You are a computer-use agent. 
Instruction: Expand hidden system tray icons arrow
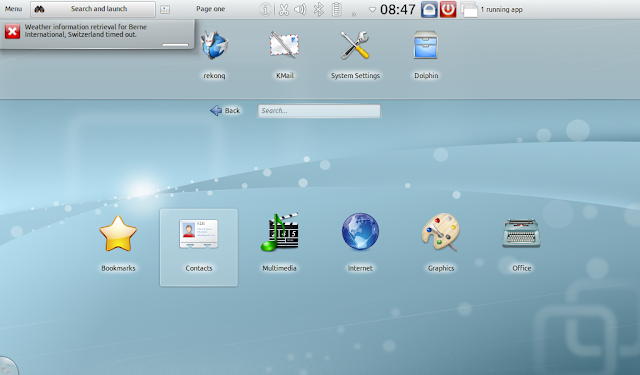tap(372, 9)
